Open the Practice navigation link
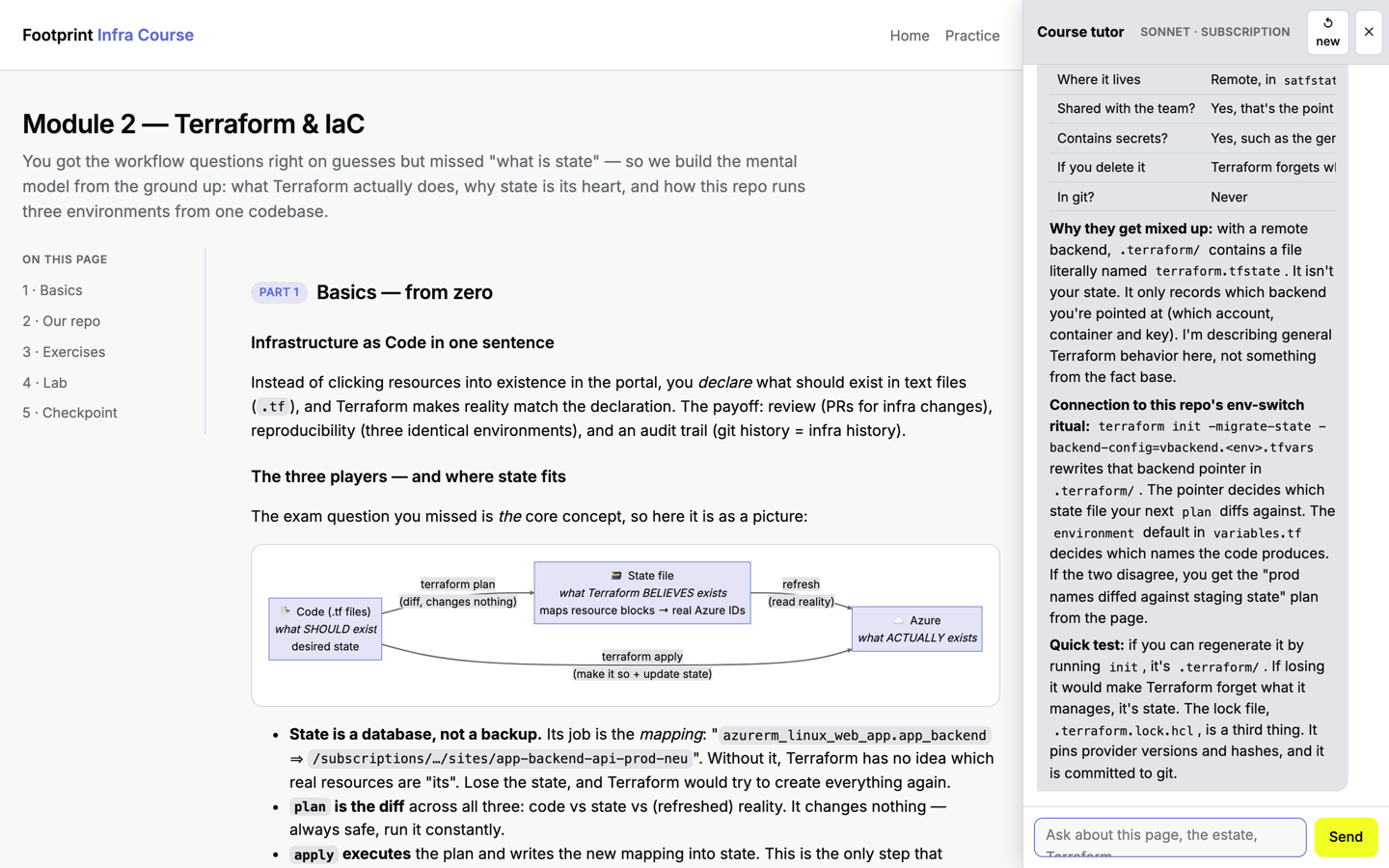This screenshot has width=1389, height=868. pyautogui.click(x=972, y=36)
